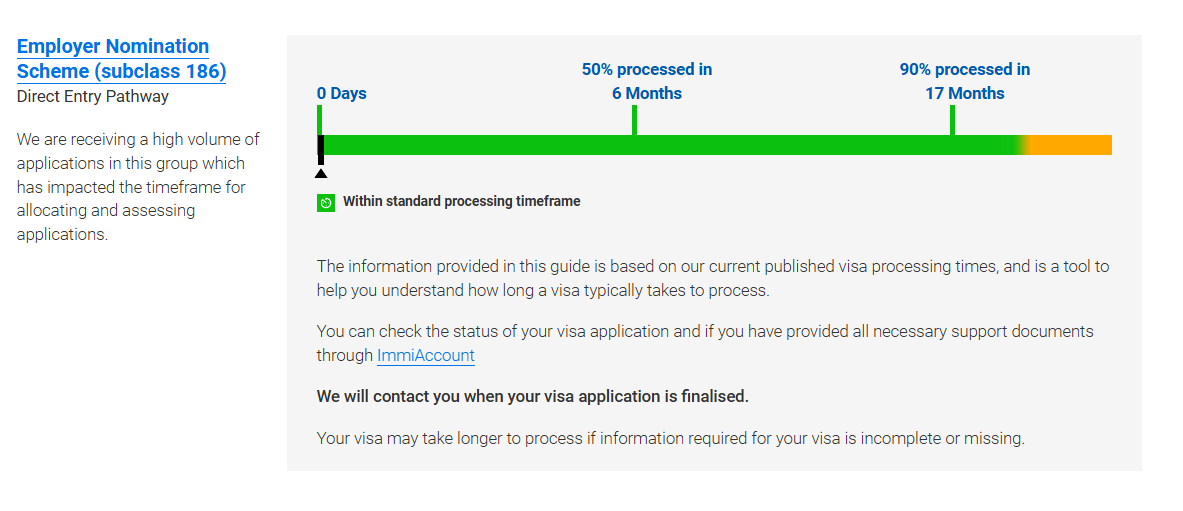Follow the ImmiAccount hyperlink
Viewport: 1183px width, 511px height.
click(x=426, y=355)
